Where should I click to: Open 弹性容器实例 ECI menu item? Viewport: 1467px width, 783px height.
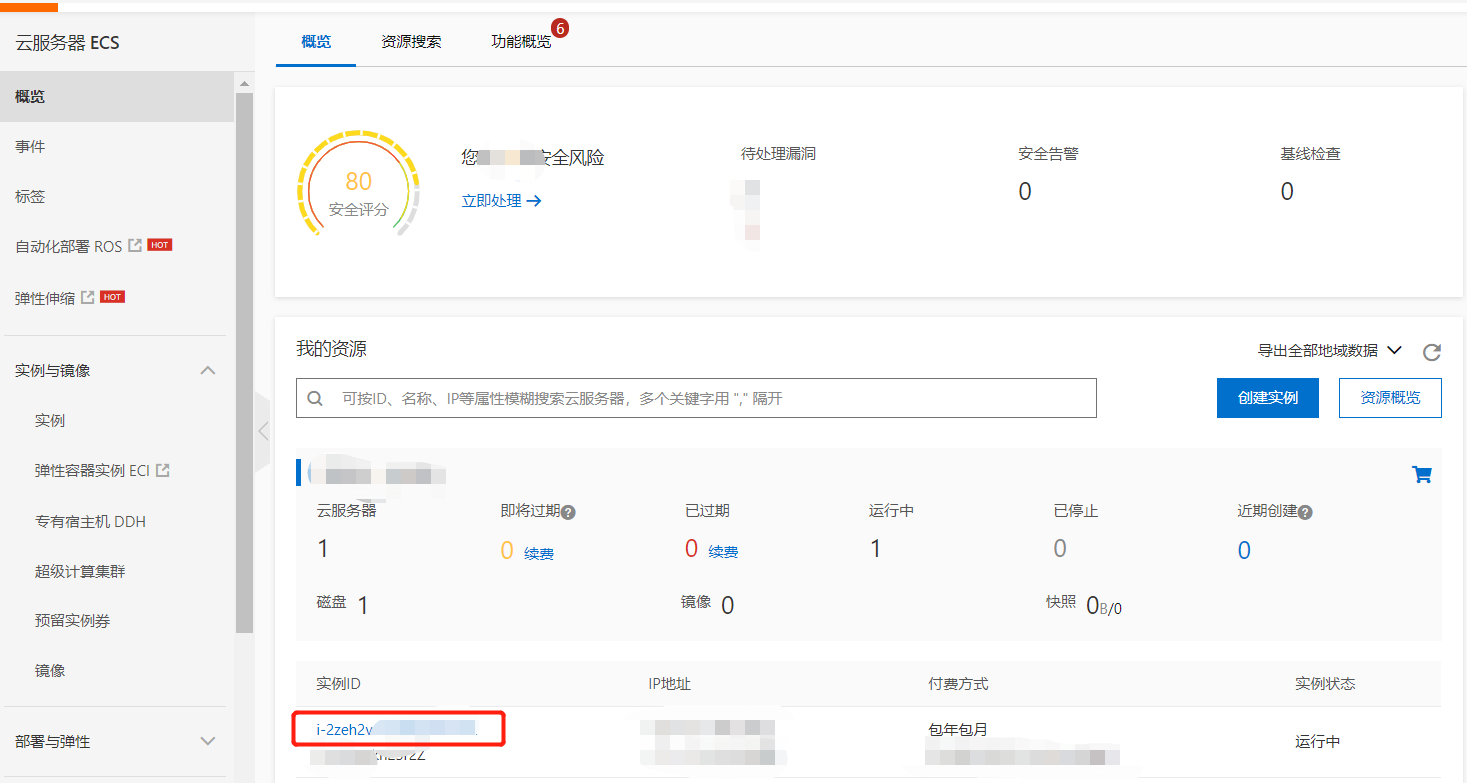(x=92, y=471)
